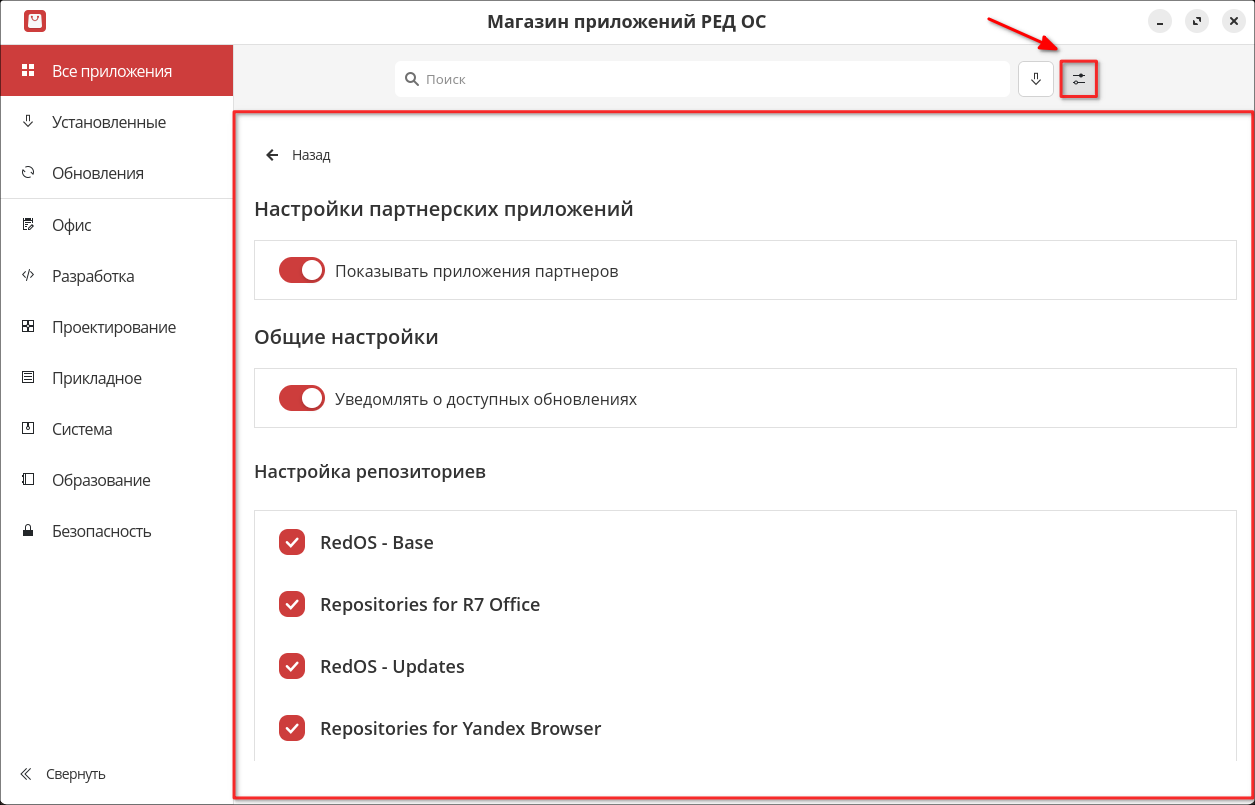Click the RED OS store logo icon
This screenshot has width=1255, height=805.
pos(34,21)
